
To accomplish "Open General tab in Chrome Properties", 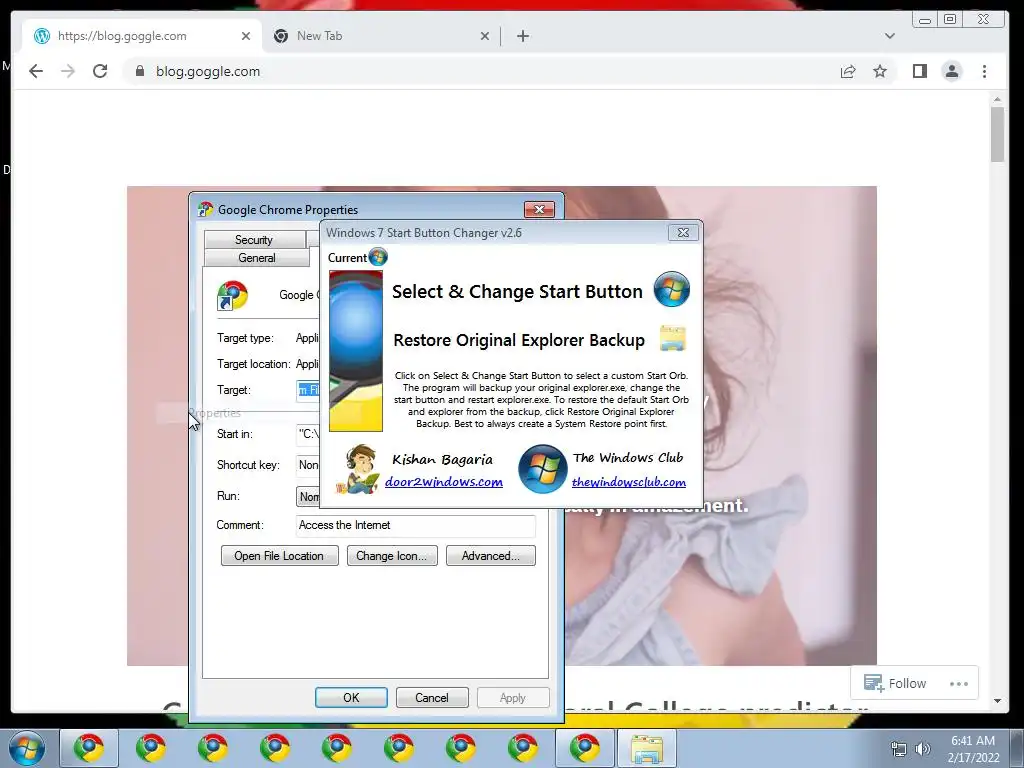I will click(x=257, y=258).
